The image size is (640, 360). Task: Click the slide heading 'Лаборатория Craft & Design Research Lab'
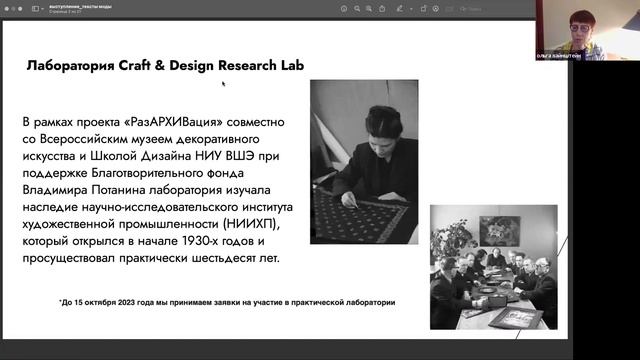[x=165, y=65]
